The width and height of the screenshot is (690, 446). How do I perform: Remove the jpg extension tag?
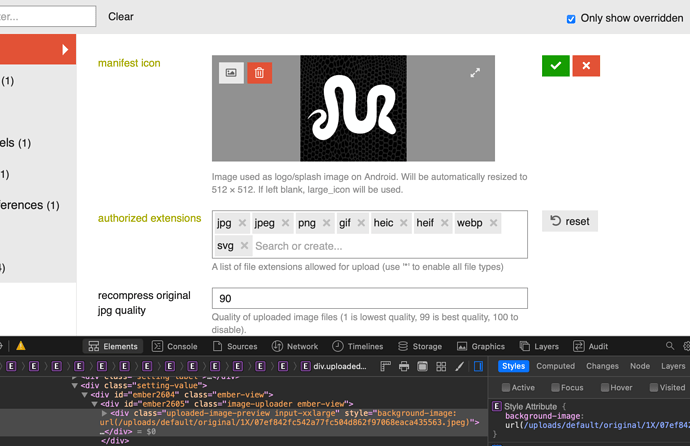tap(242, 223)
